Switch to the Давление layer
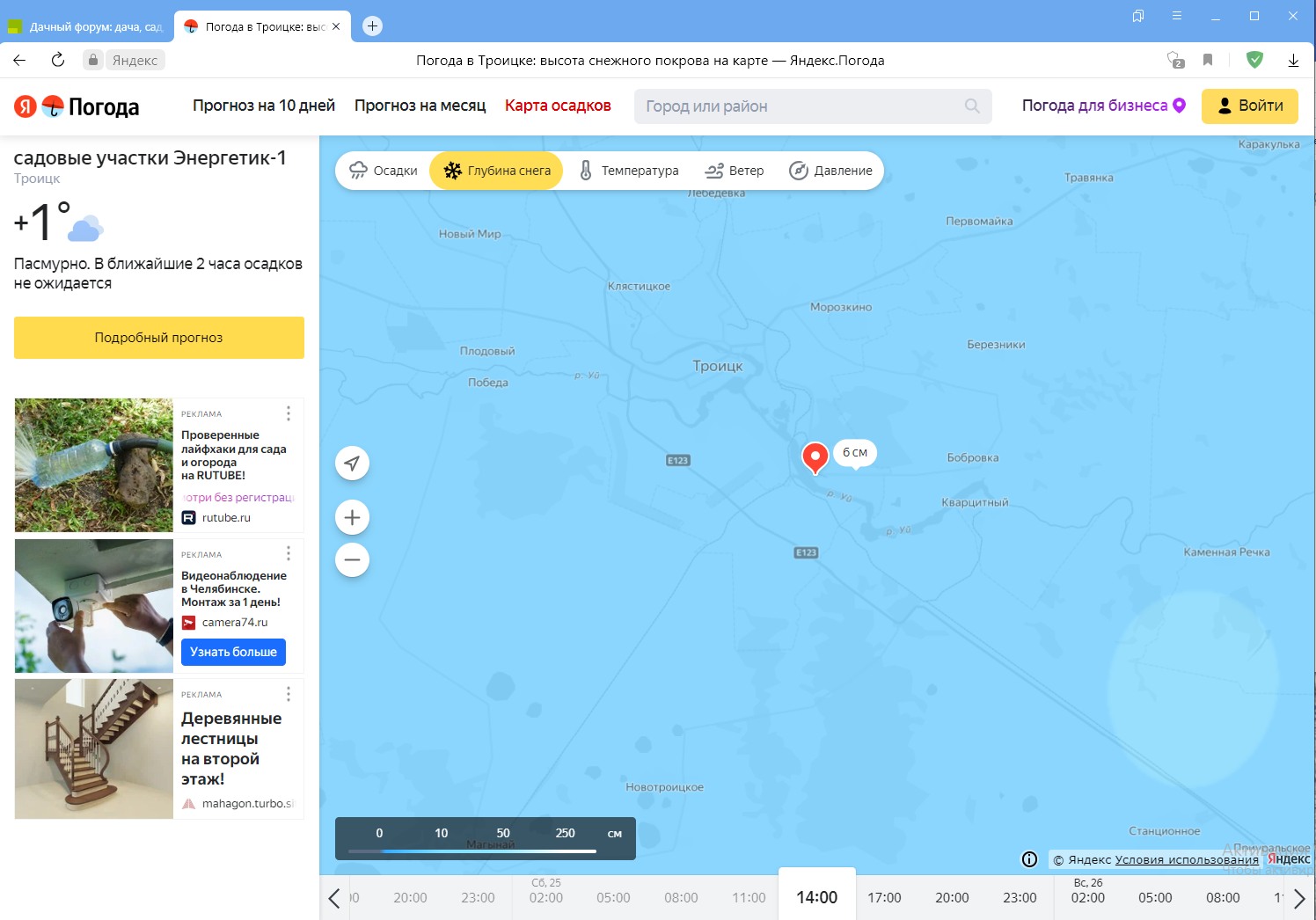The height and width of the screenshot is (920, 1316). tap(830, 171)
